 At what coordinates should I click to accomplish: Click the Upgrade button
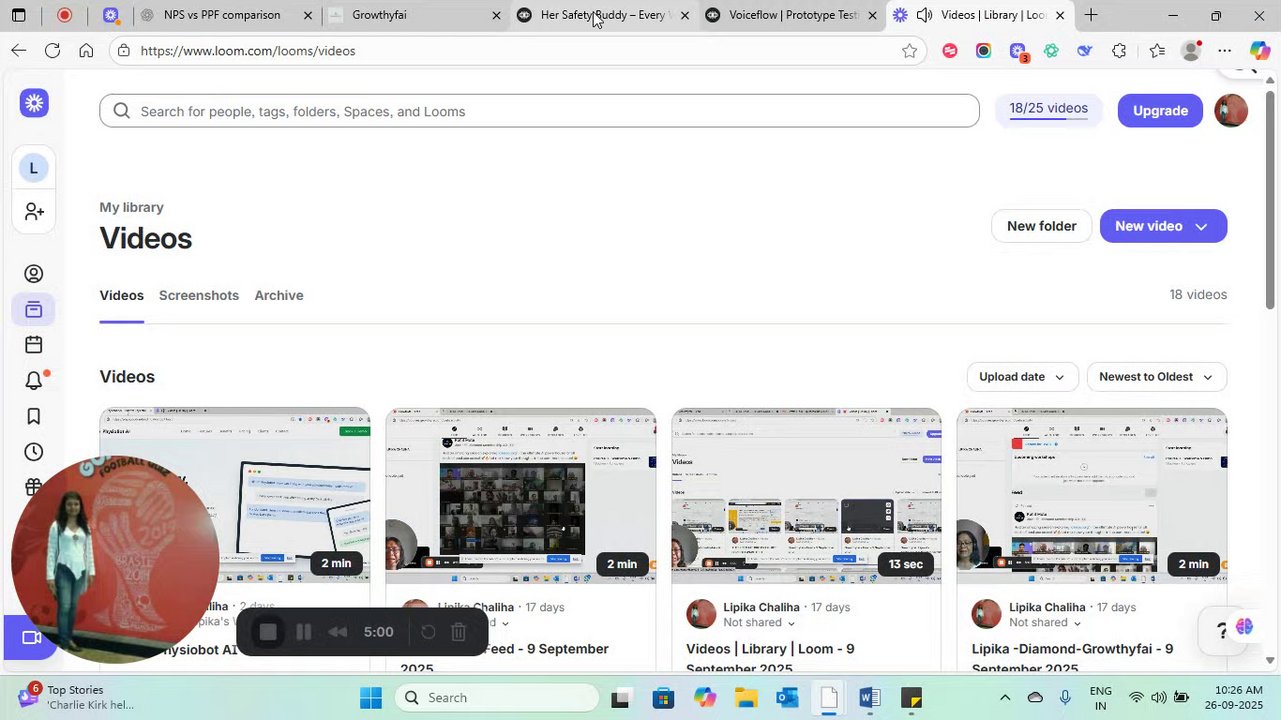1160,111
